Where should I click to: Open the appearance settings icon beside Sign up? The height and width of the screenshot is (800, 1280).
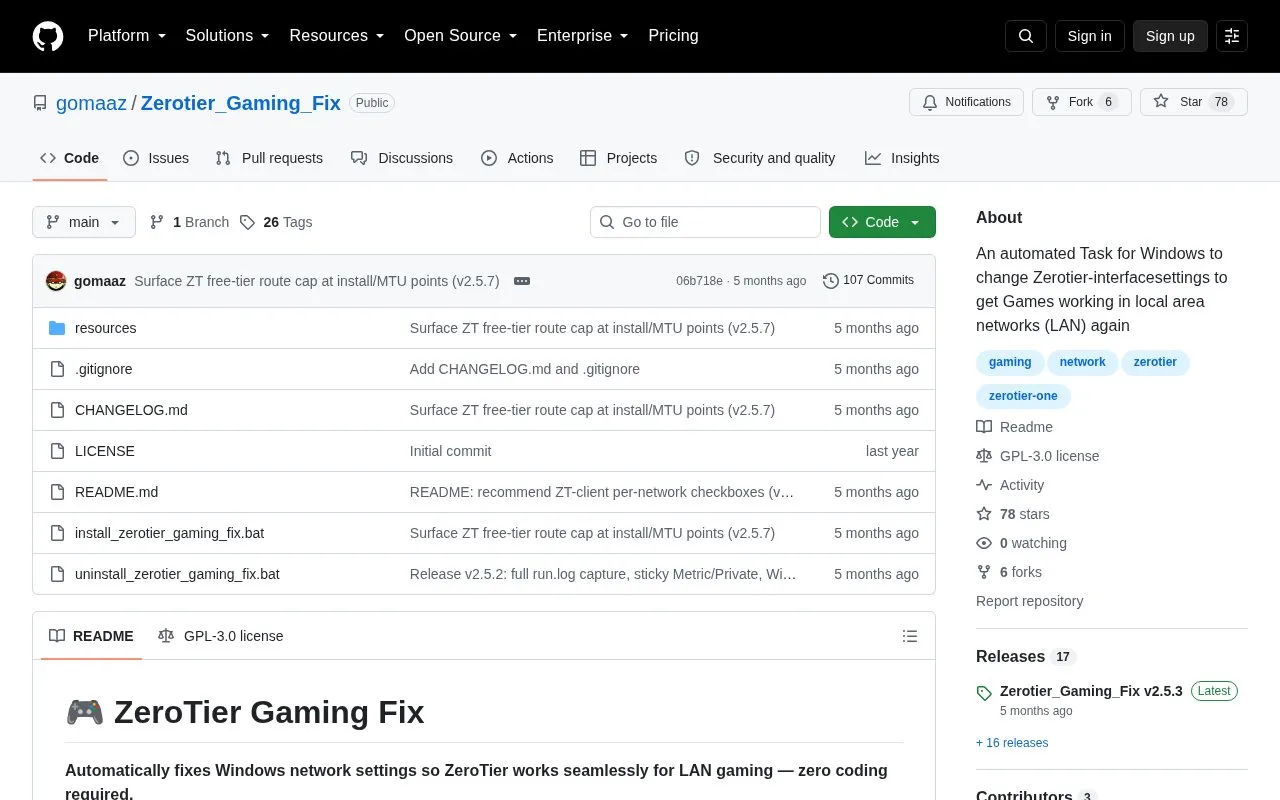pos(1232,36)
